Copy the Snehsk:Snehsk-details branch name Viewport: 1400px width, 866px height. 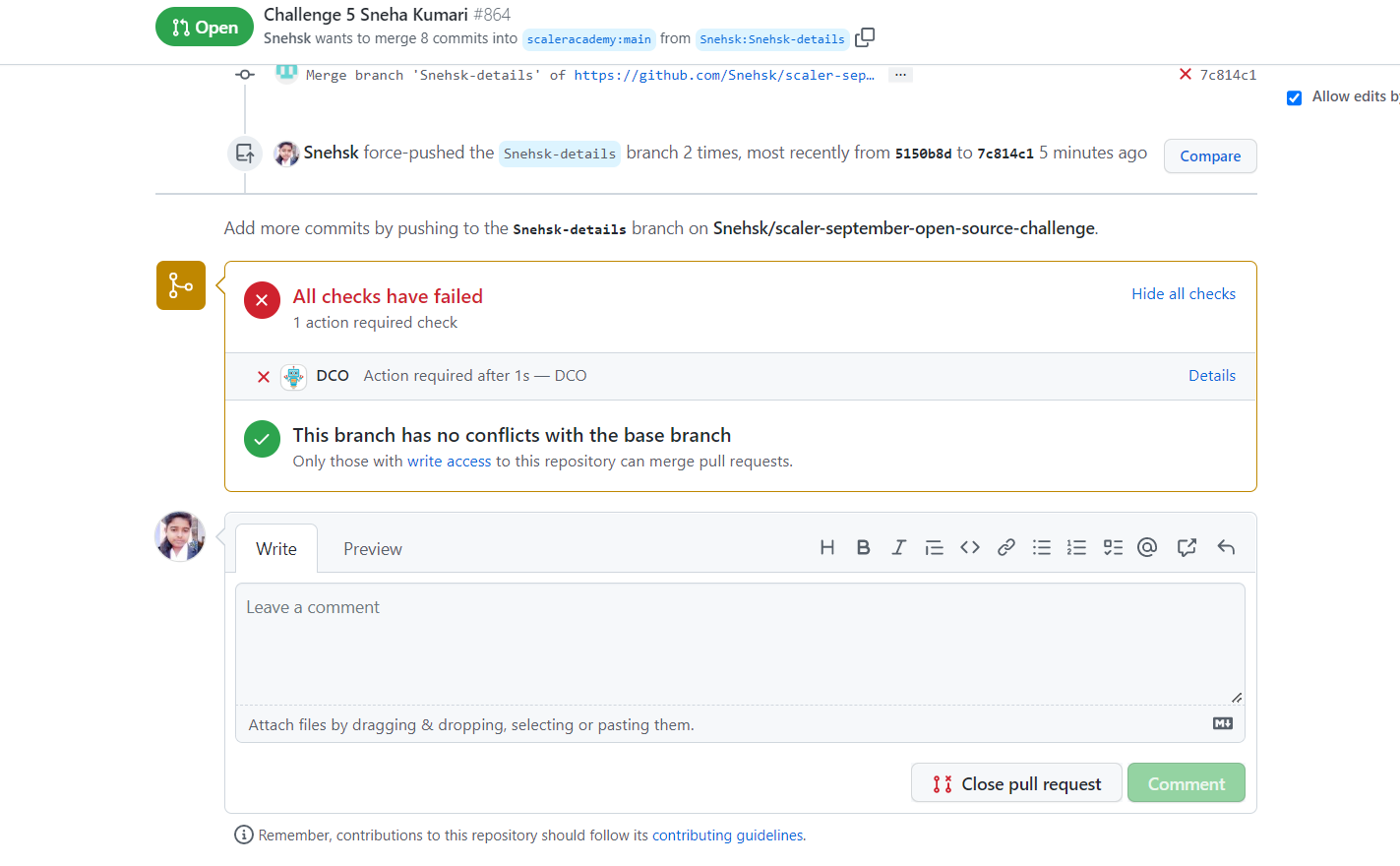[865, 35]
